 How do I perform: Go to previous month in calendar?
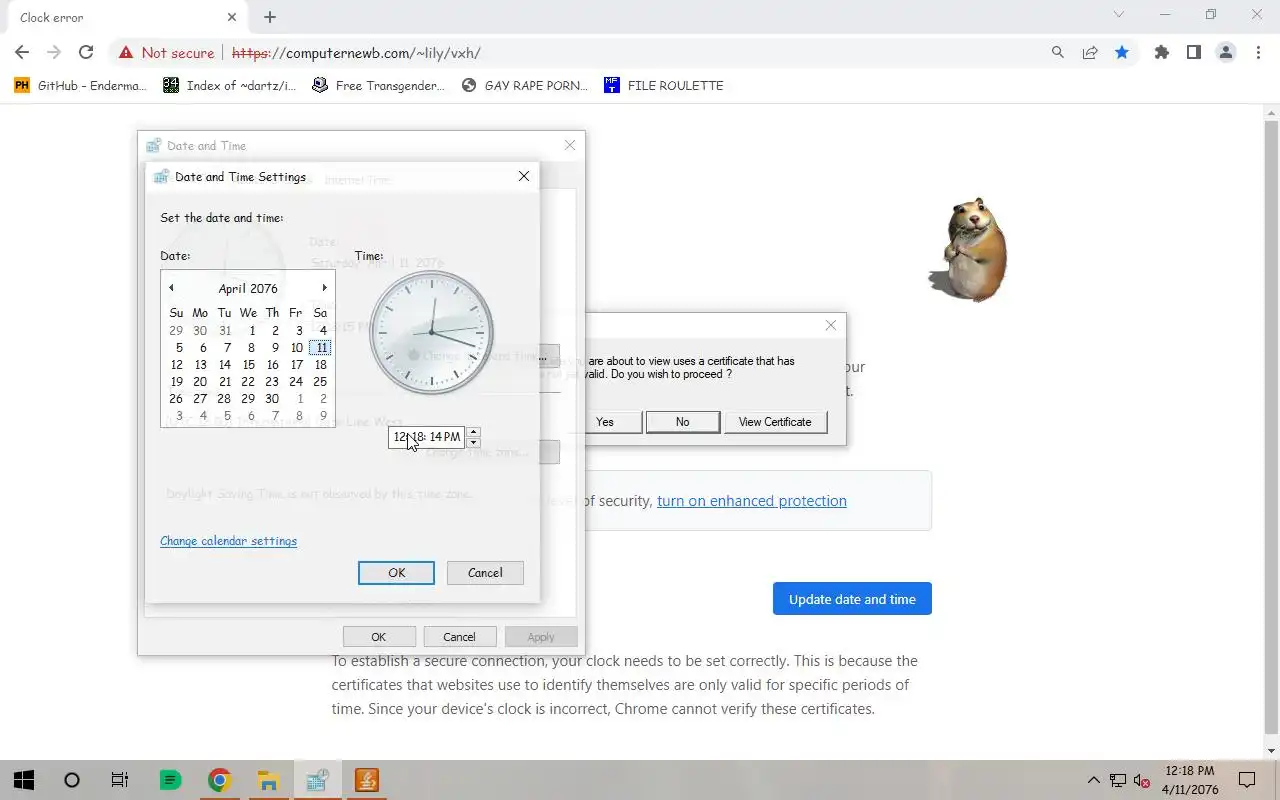171,288
